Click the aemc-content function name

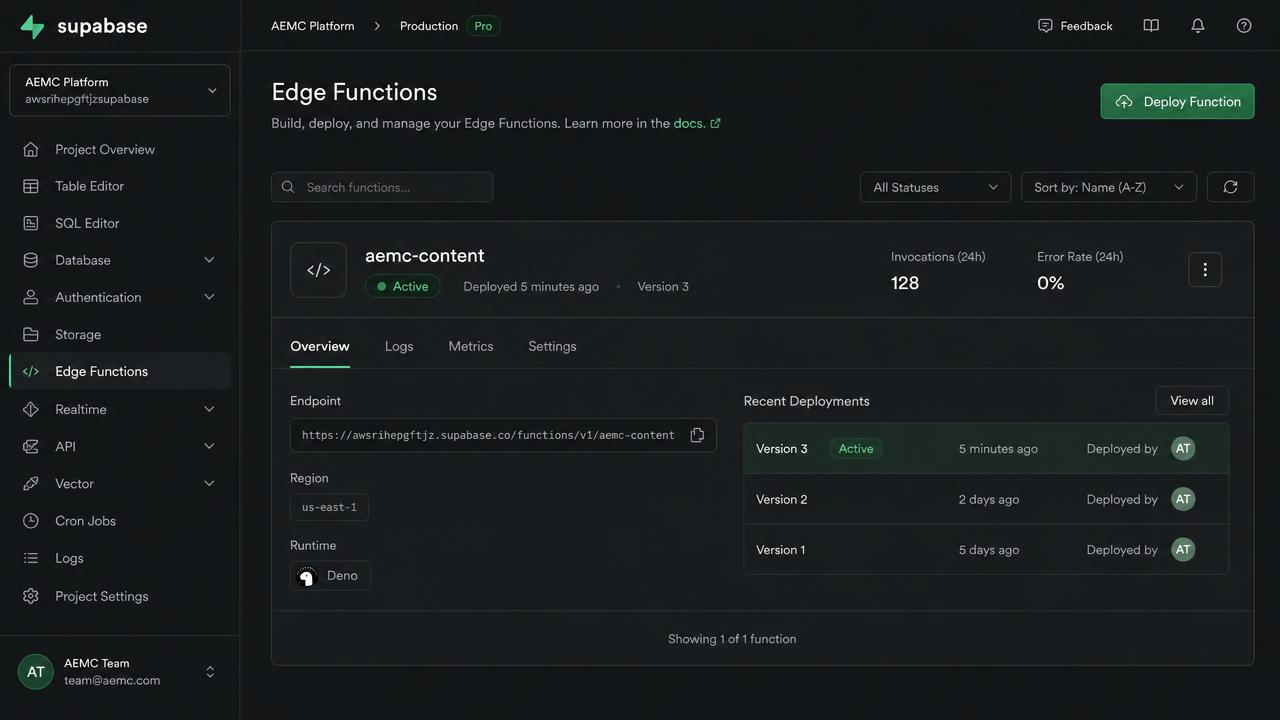425,255
